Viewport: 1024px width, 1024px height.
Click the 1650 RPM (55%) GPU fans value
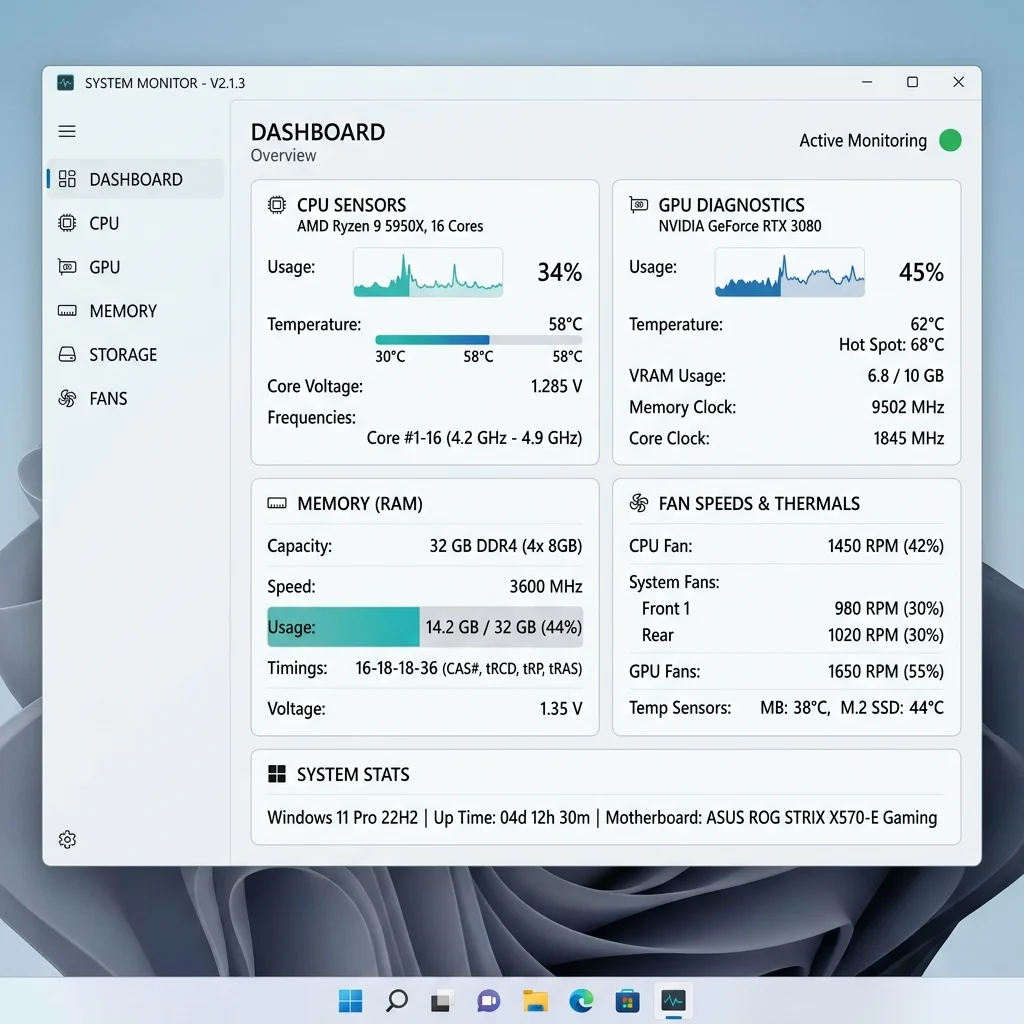[x=886, y=671]
